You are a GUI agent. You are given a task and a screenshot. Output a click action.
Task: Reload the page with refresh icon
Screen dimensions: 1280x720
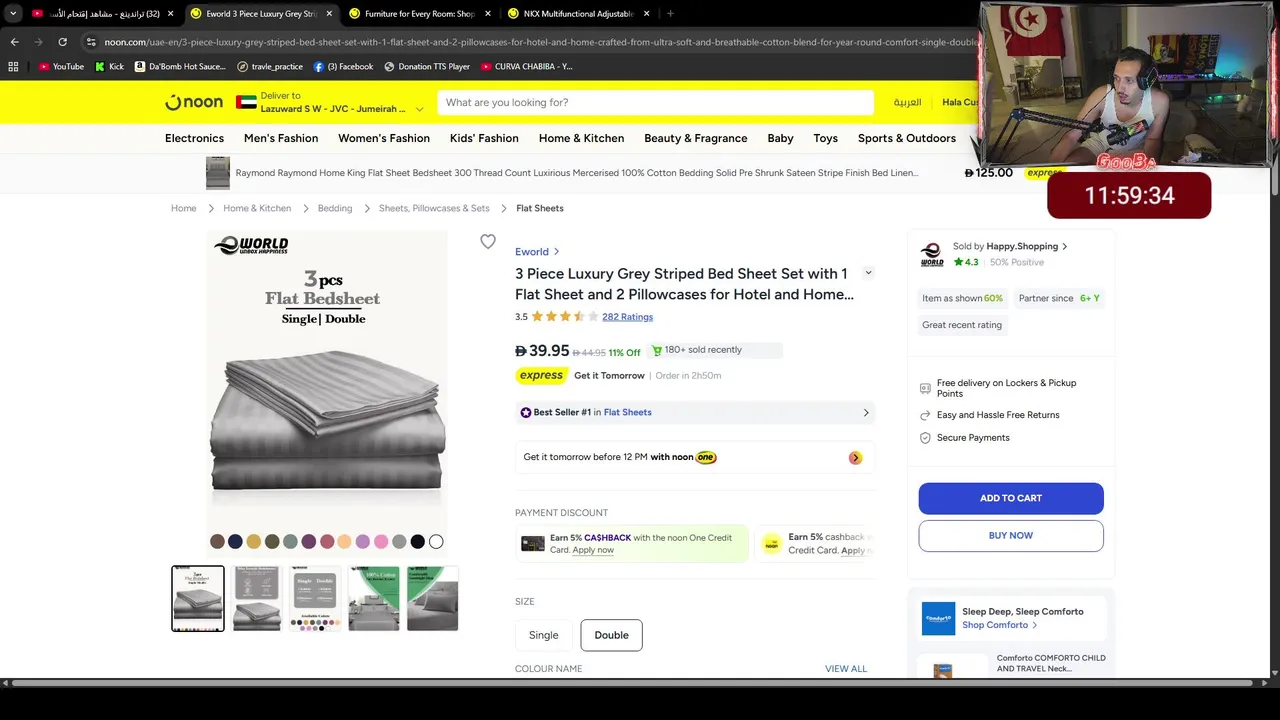click(62, 42)
